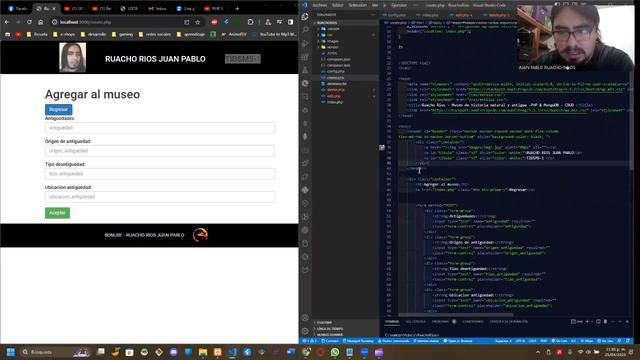Click the TIDSM5-1 header text
The width and height of the screenshot is (640, 360).
point(242,59)
